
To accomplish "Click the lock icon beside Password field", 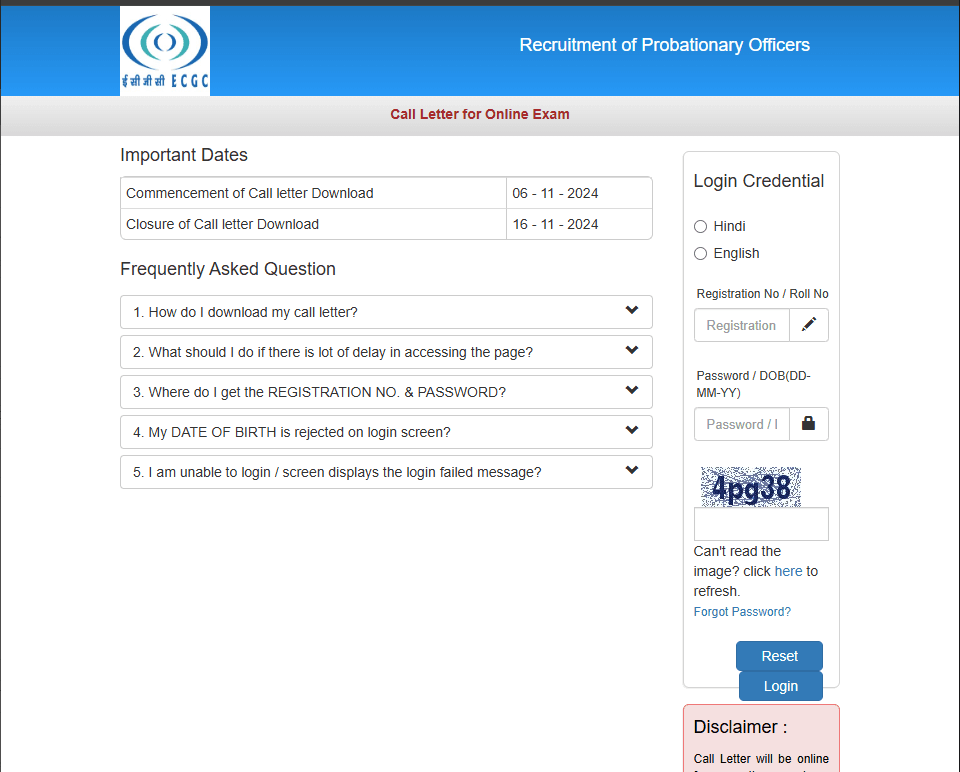I will (x=808, y=424).
